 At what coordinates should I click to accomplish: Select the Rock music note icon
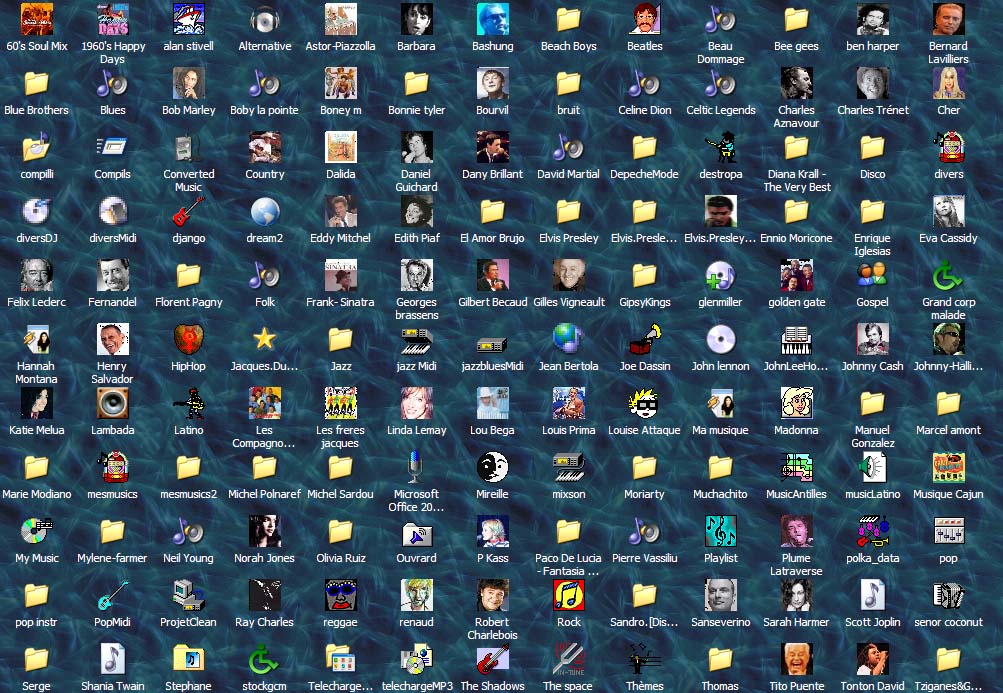pyautogui.click(x=569, y=595)
